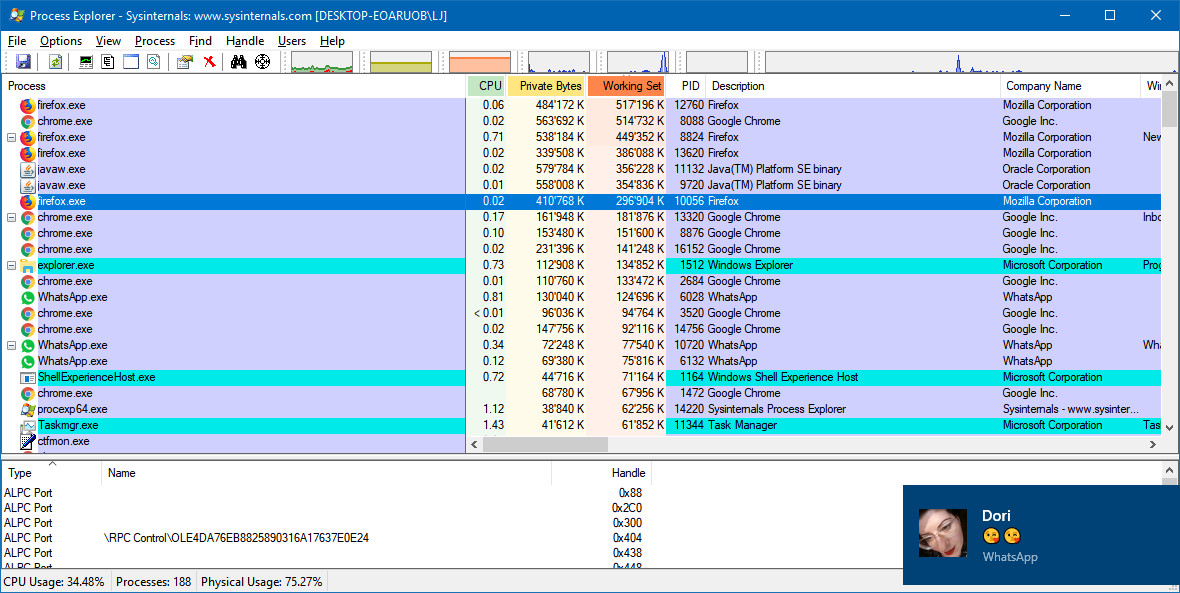
Task: Click the Save toolbar icon
Action: (23, 62)
